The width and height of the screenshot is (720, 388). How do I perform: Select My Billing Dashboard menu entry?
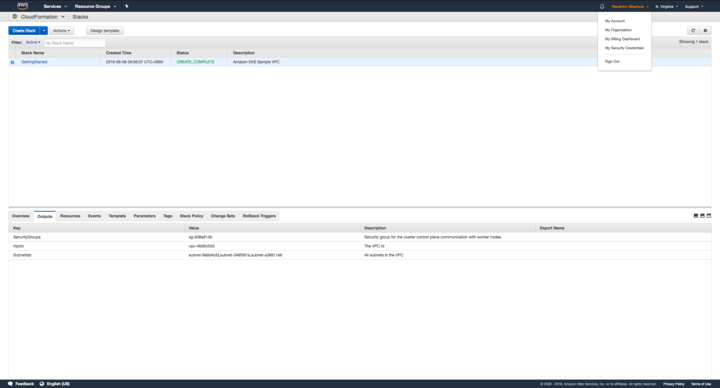click(622, 39)
